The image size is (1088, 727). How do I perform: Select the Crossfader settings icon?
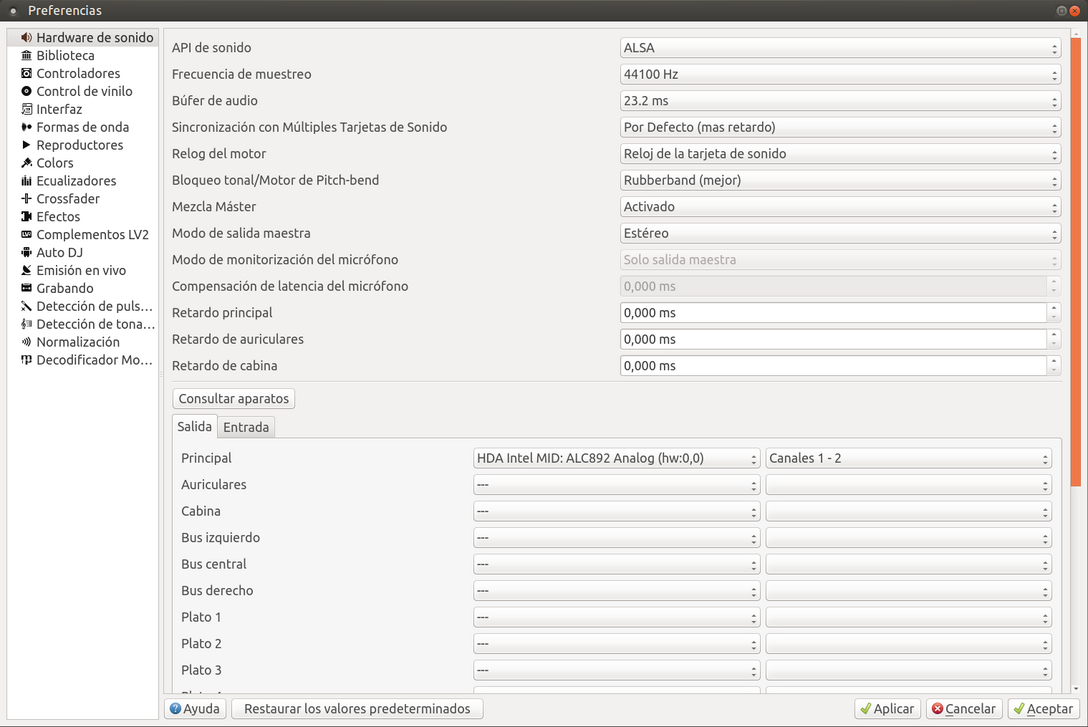[x=63, y=198]
